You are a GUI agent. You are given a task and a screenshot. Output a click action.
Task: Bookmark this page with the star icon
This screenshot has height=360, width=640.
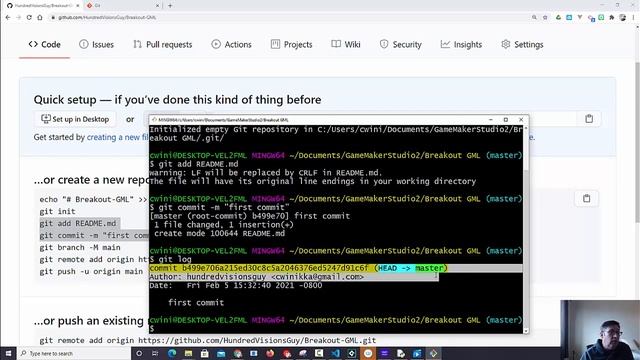coord(545,18)
